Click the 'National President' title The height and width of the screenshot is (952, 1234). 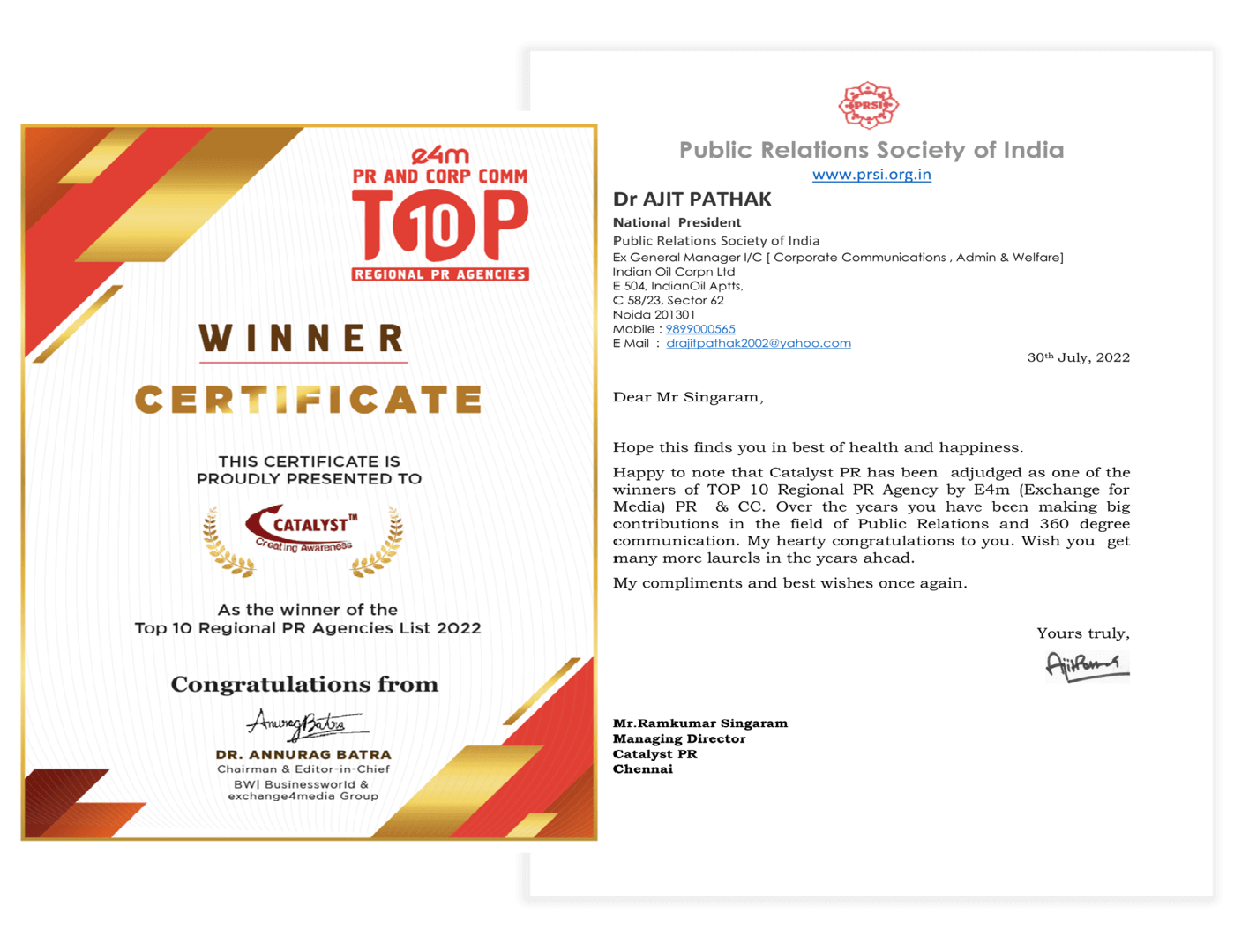677,222
